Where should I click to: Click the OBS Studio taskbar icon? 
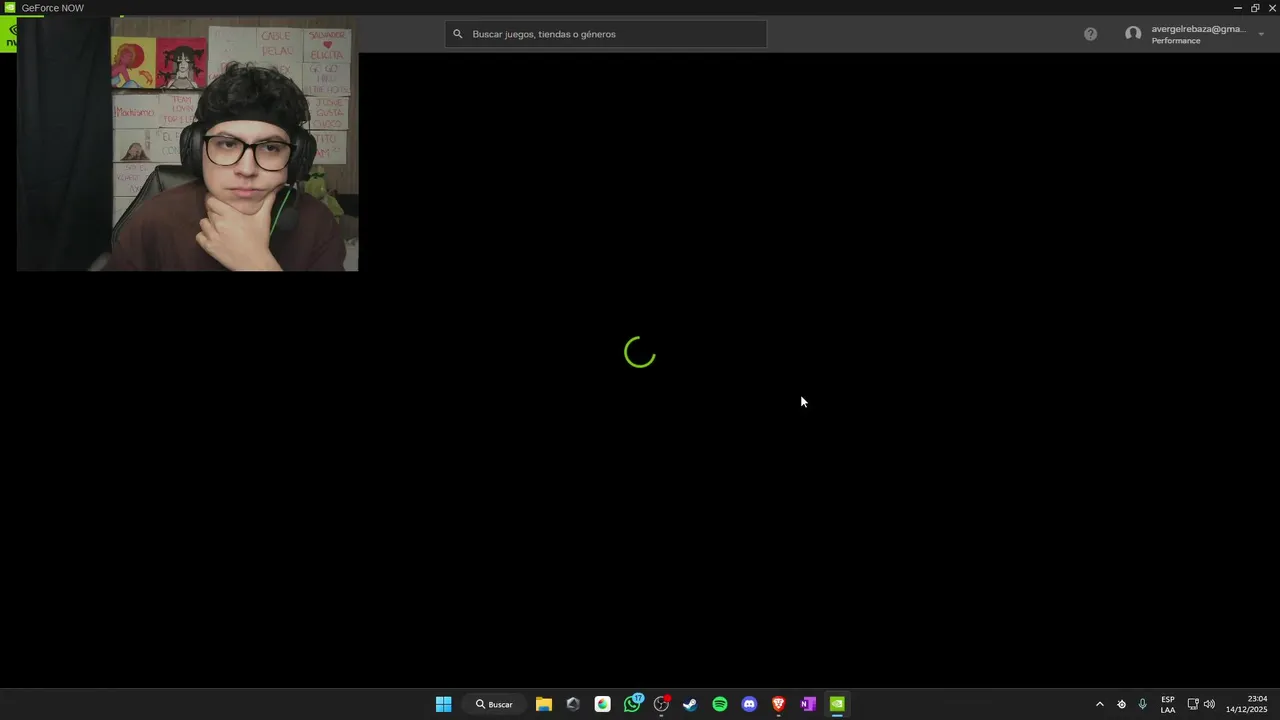pyautogui.click(x=661, y=704)
